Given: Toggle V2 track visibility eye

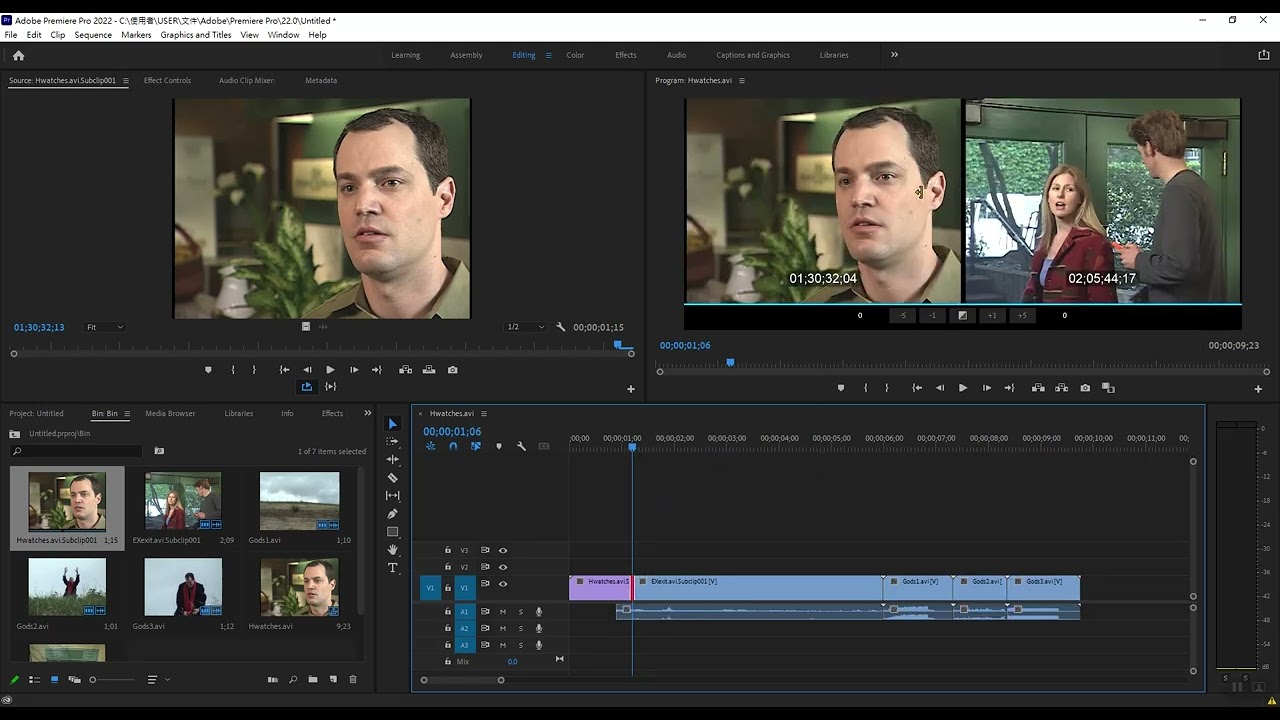Looking at the screenshot, I should click(x=503, y=567).
